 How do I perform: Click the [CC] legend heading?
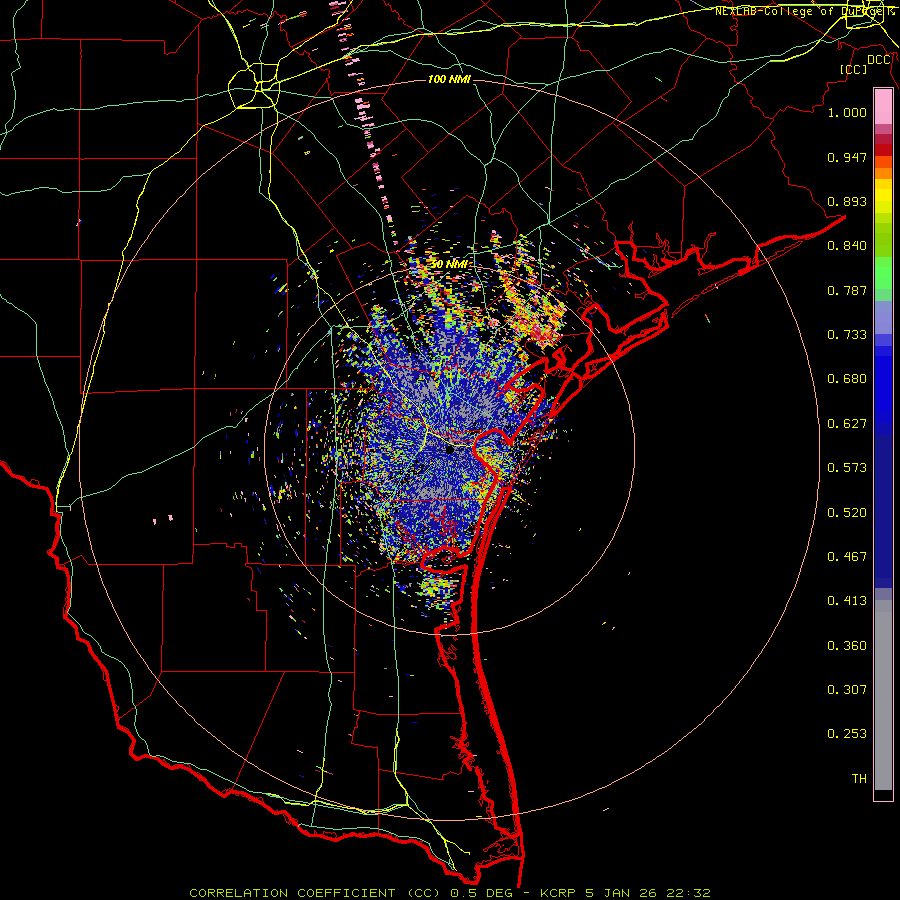pos(854,69)
